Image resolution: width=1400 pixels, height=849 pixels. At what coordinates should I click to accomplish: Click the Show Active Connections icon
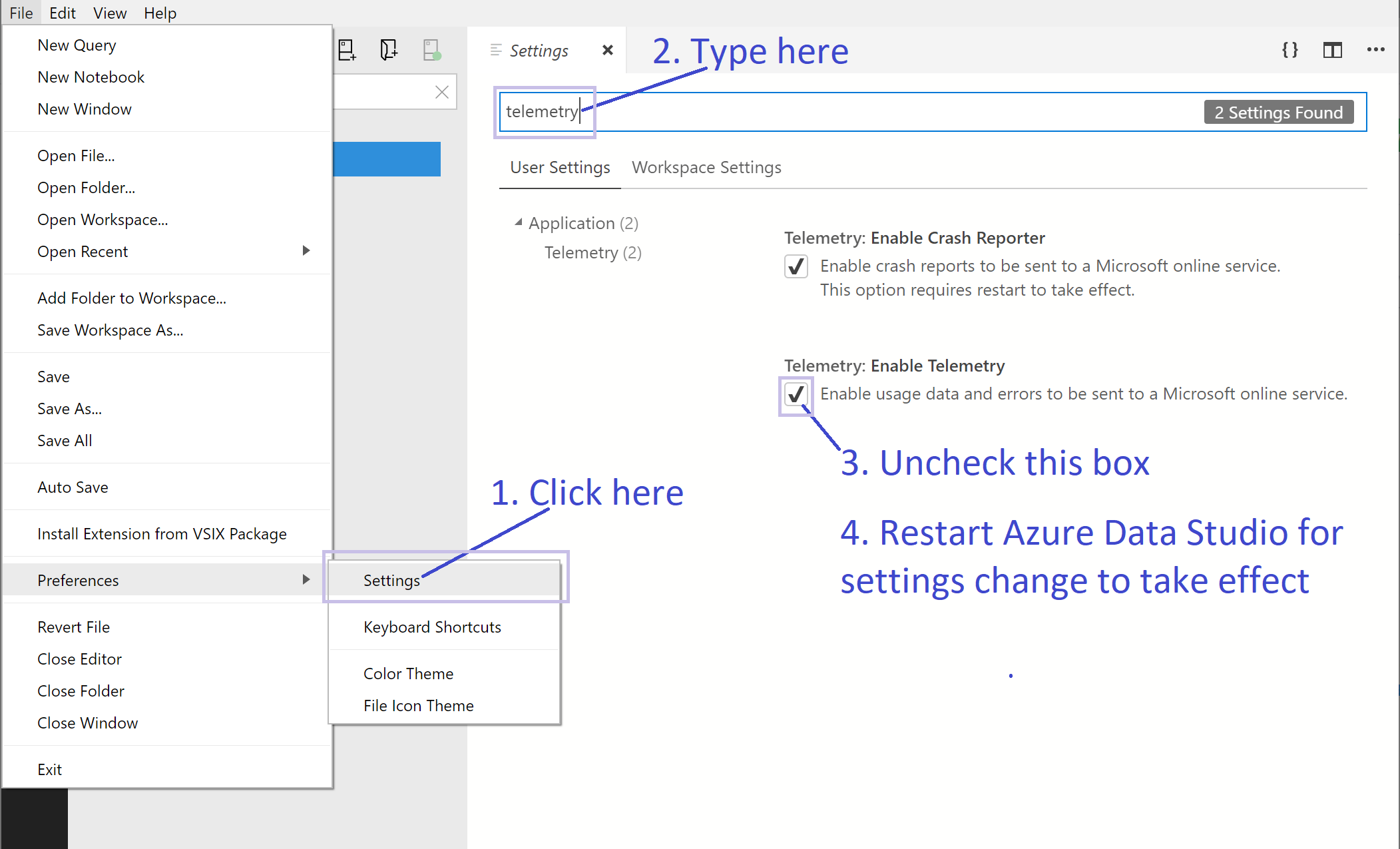[432, 50]
